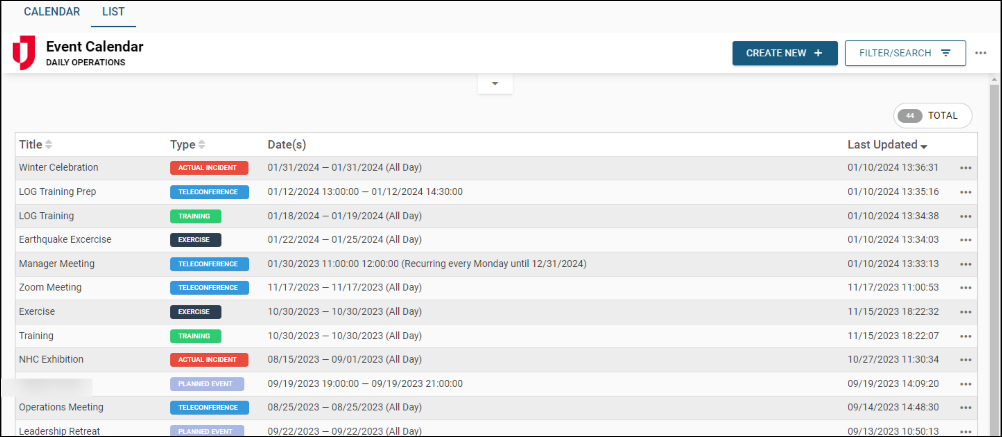Image resolution: width=1002 pixels, height=437 pixels.
Task: Open row actions menu for Winter Celebration
Action: click(965, 168)
